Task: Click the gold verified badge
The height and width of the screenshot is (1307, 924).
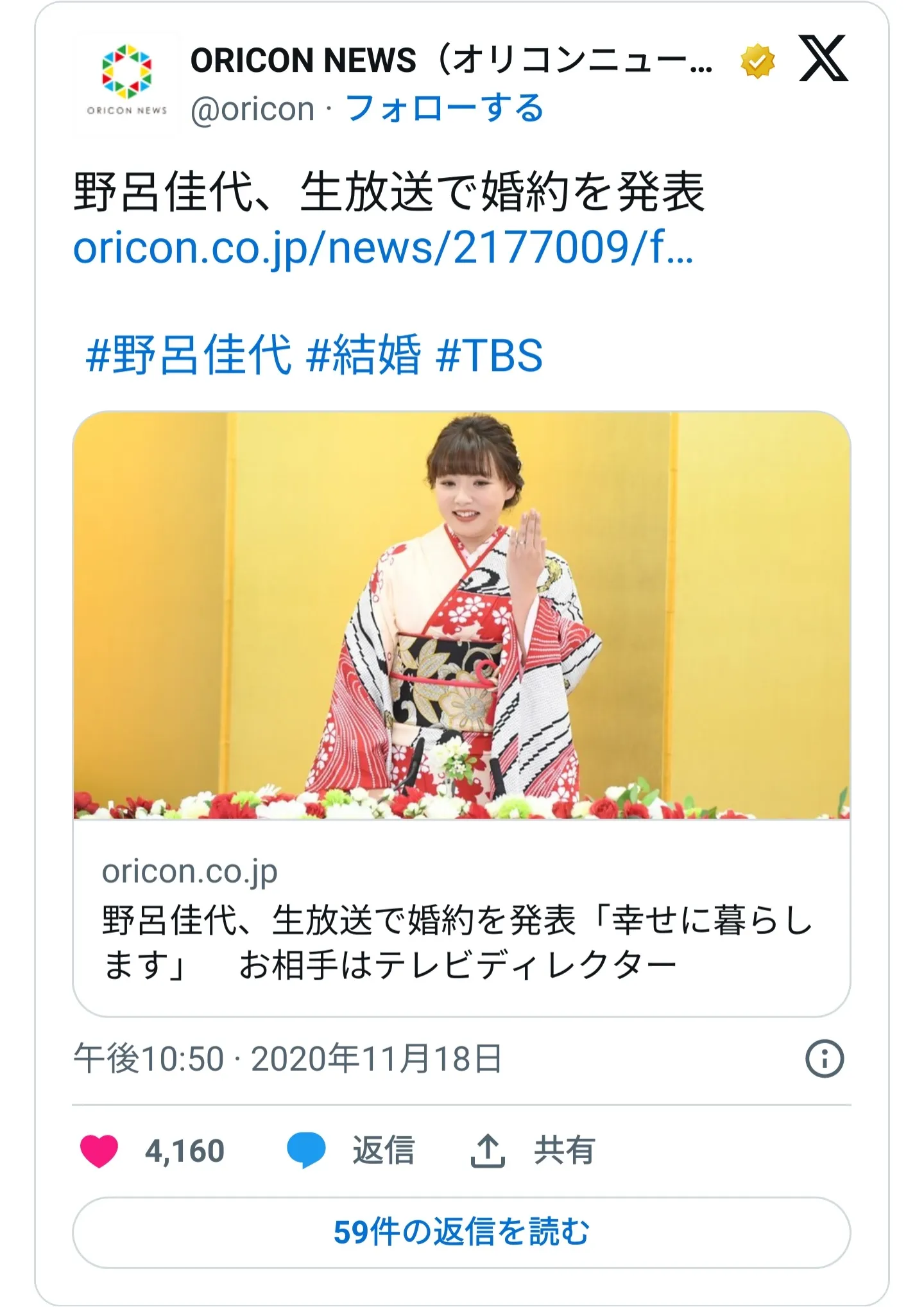Action: pyautogui.click(x=758, y=62)
